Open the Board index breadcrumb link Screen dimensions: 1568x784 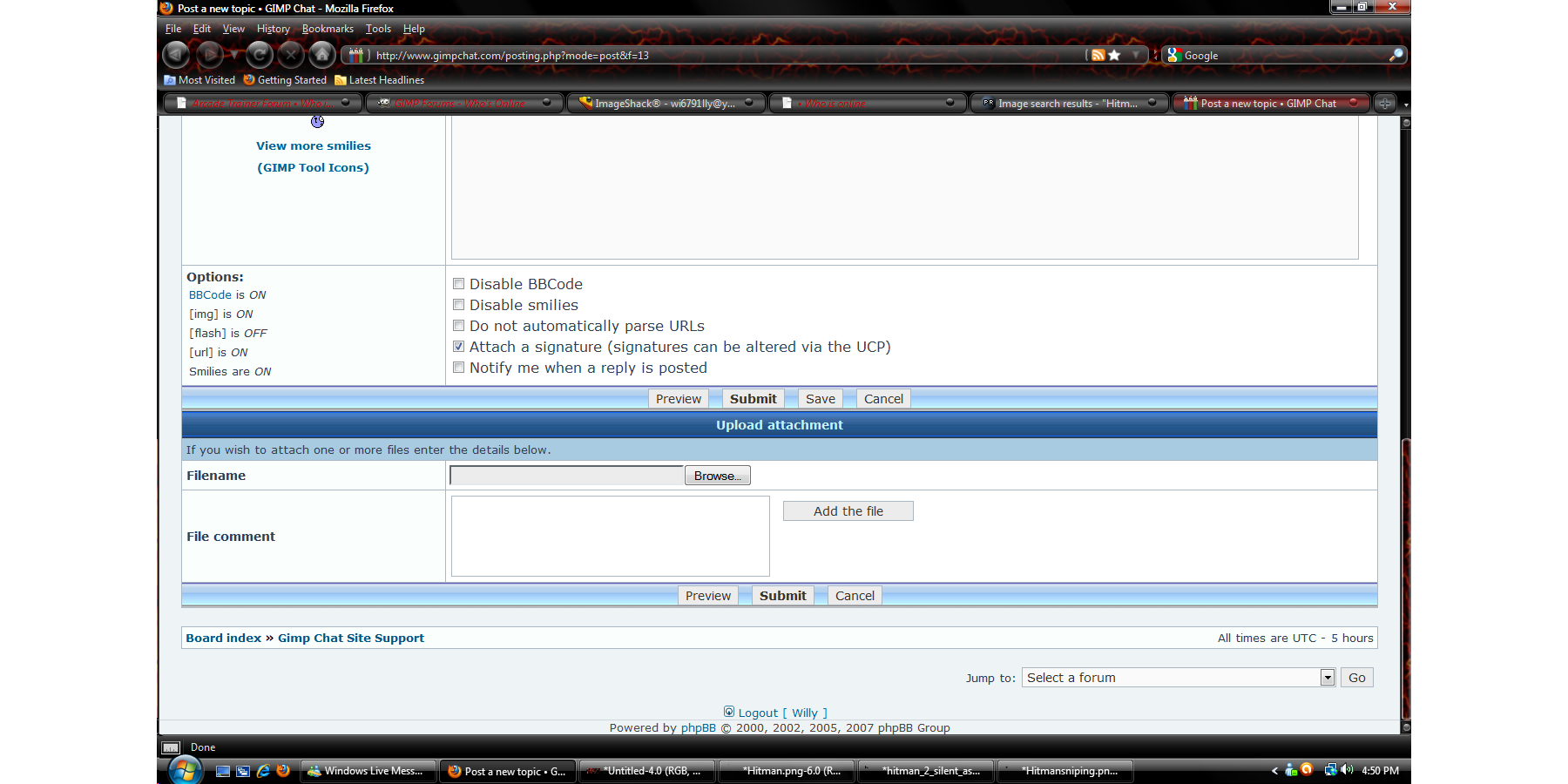pyautogui.click(x=224, y=638)
